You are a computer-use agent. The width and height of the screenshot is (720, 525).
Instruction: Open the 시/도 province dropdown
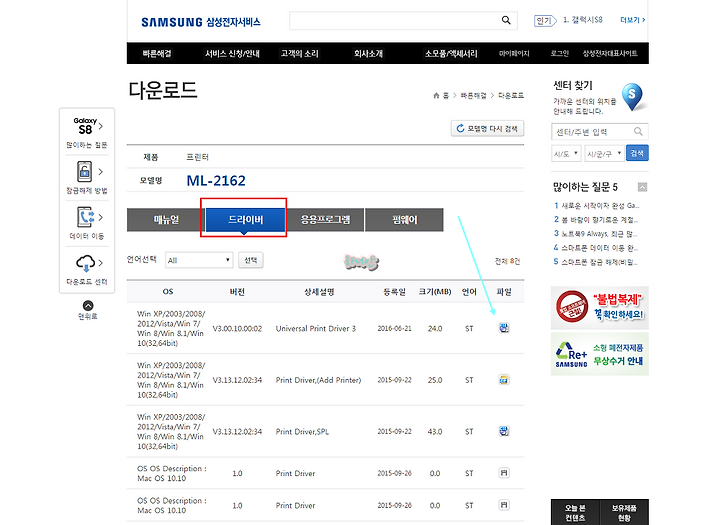[x=566, y=153]
